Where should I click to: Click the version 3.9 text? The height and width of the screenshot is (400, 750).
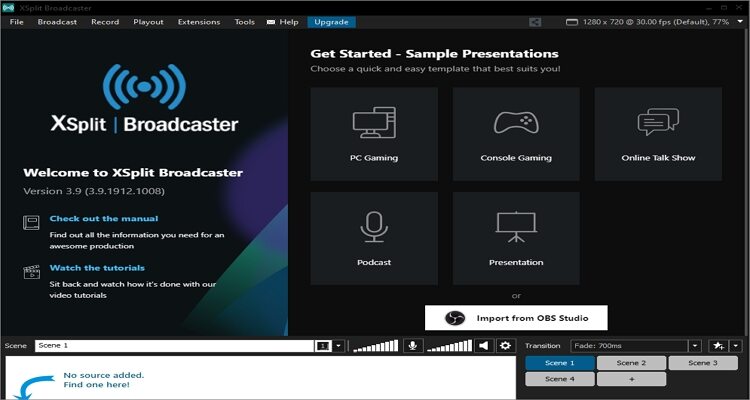94,191
